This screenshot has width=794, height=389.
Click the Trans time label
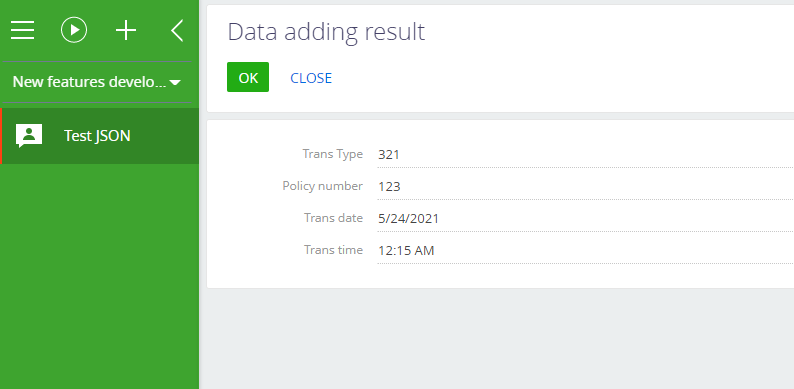point(333,250)
